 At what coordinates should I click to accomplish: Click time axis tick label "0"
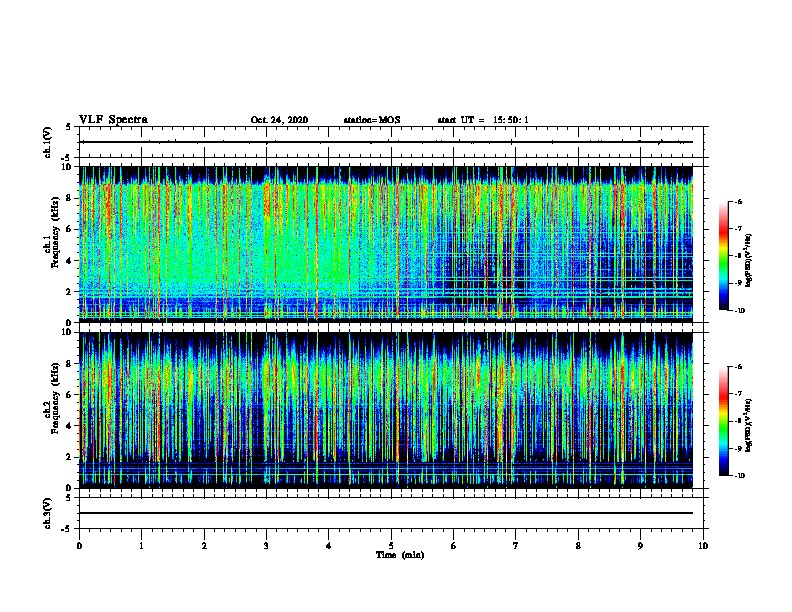(x=79, y=546)
